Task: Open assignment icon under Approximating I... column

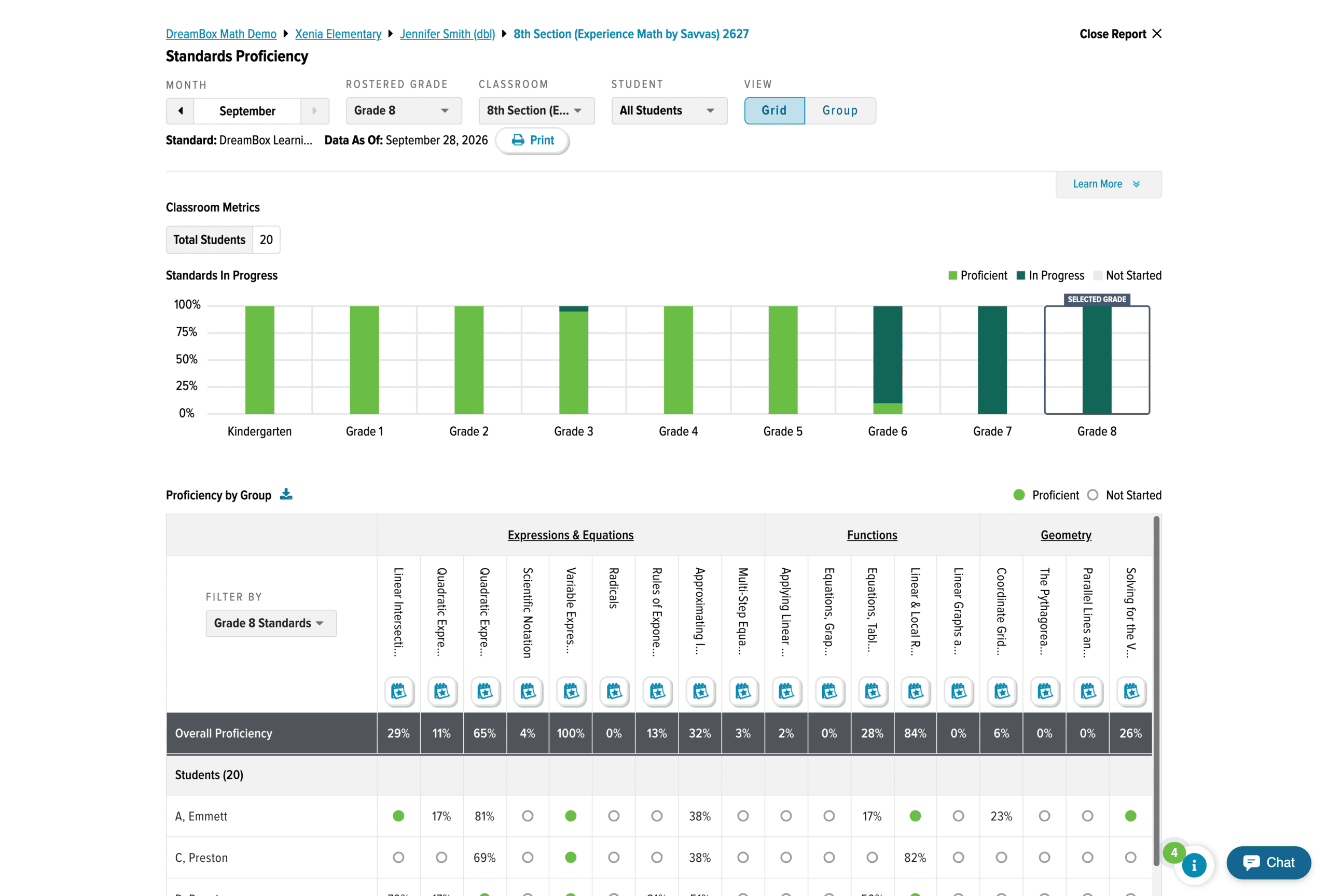Action: point(700,692)
